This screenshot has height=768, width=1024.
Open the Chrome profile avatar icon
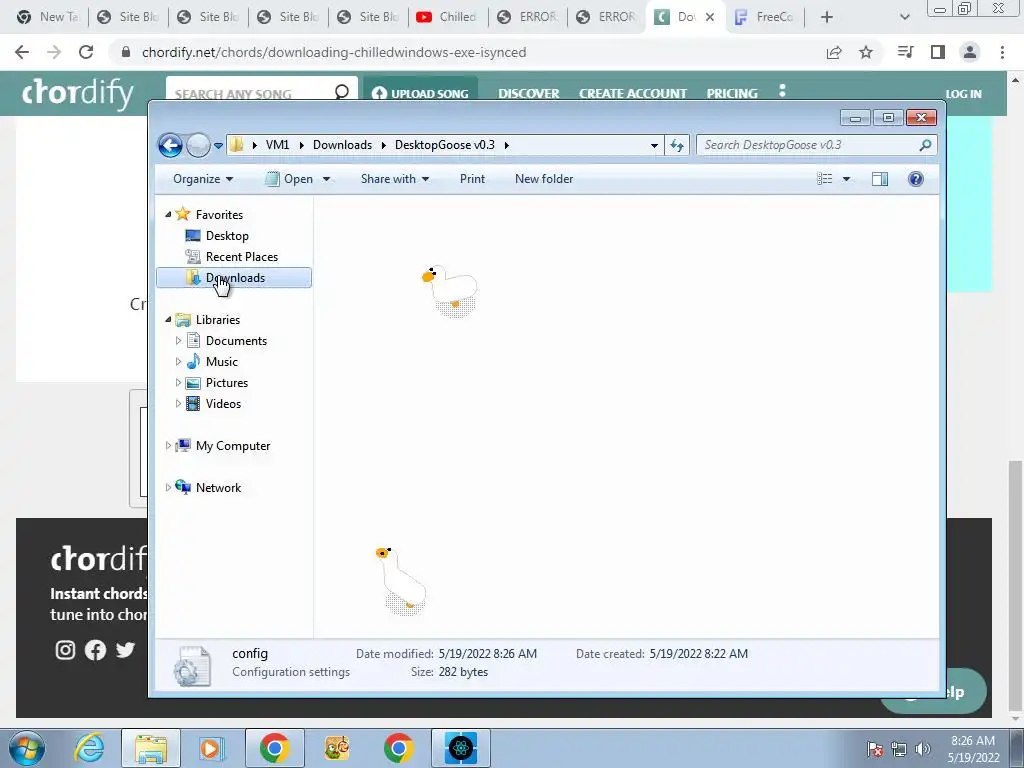point(970,52)
